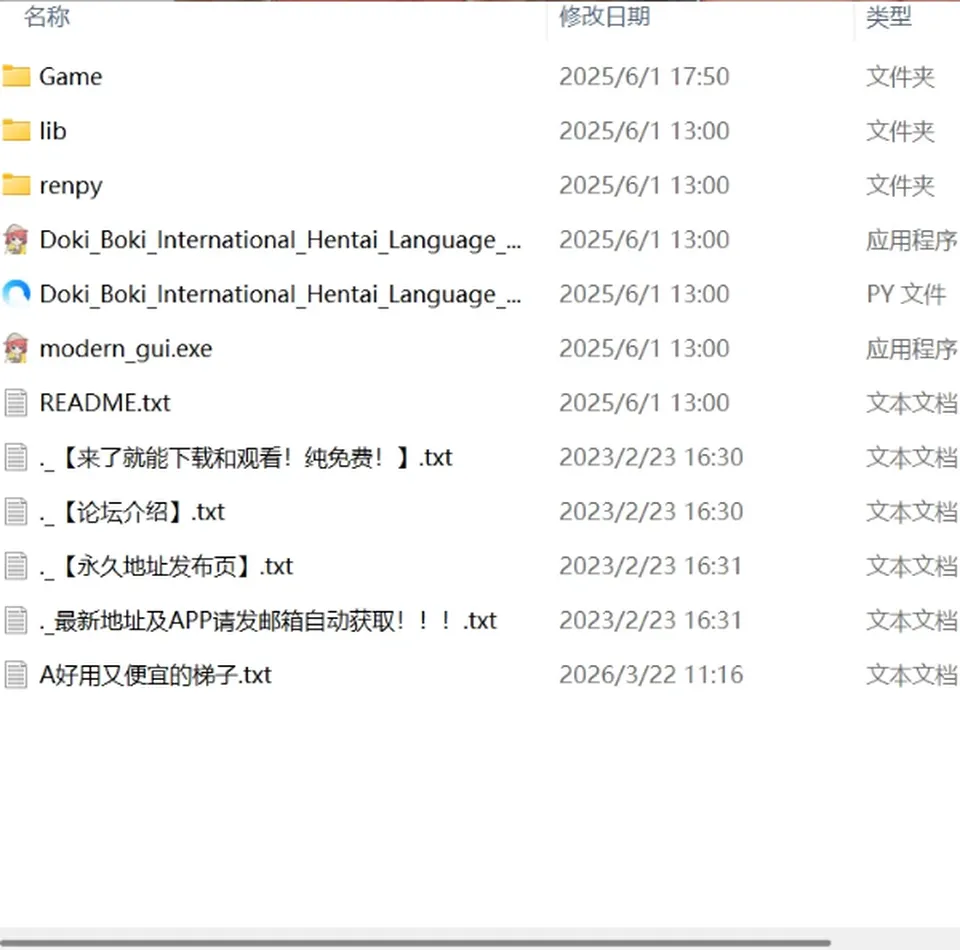Select the Game folder icon
This screenshot has height=950, width=960.
[x=16, y=77]
